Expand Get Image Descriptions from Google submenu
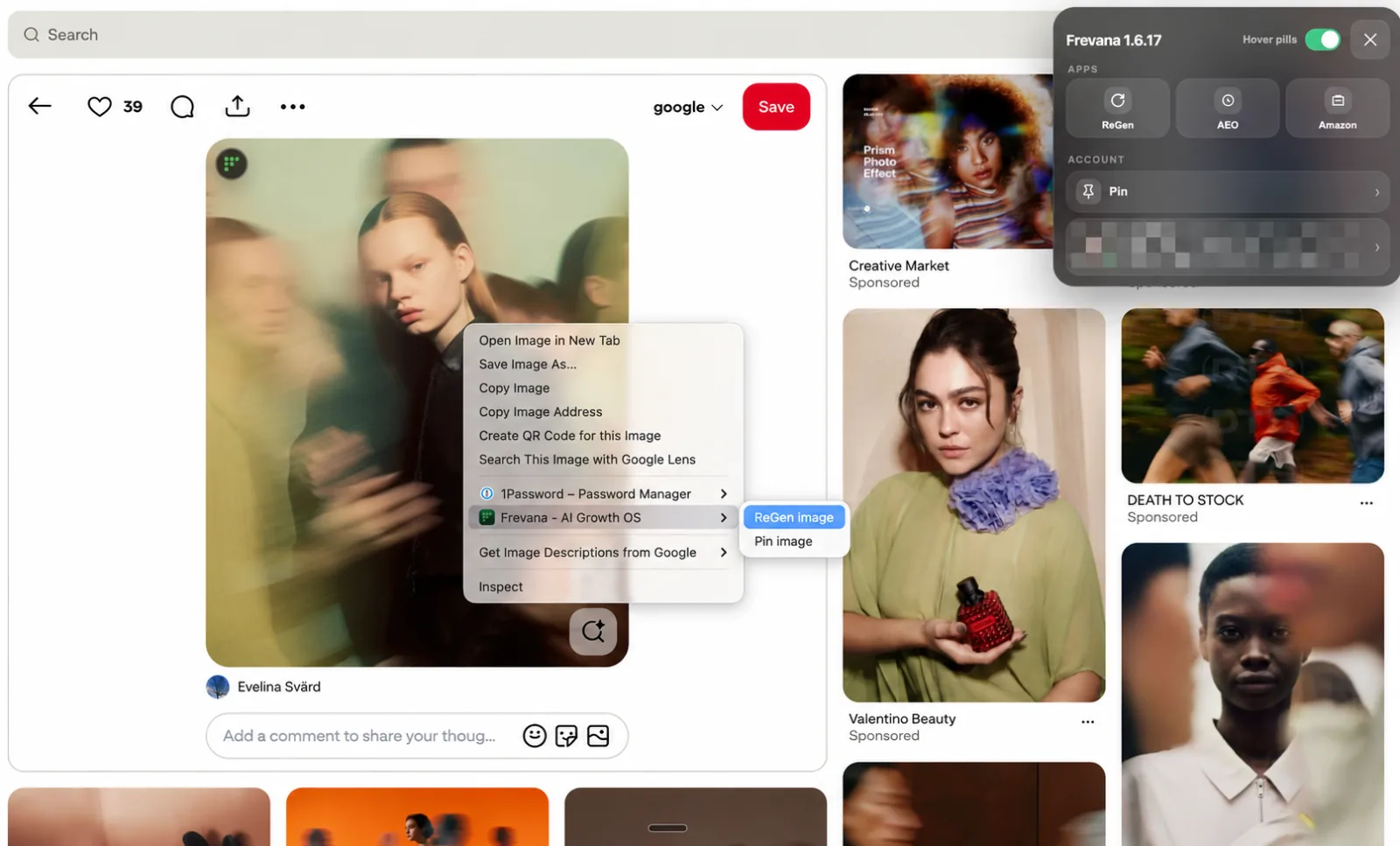This screenshot has height=846, width=1400. click(x=603, y=552)
